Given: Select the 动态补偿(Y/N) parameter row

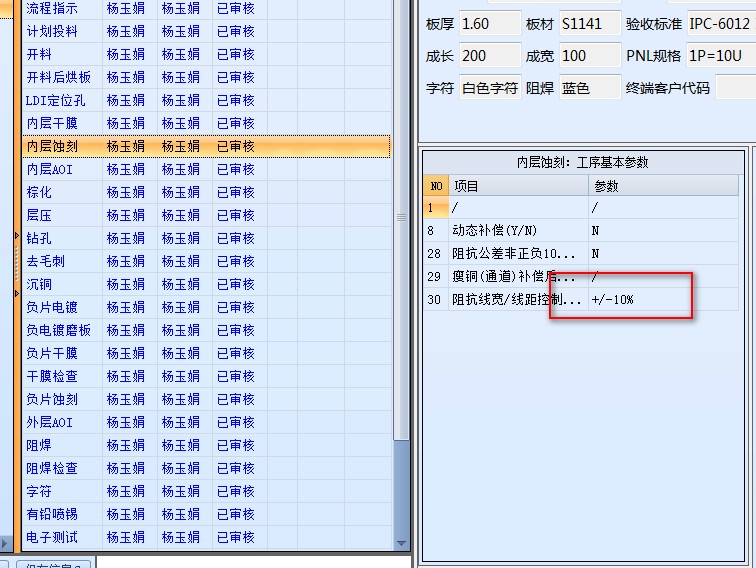Looking at the screenshot, I should [x=581, y=230].
